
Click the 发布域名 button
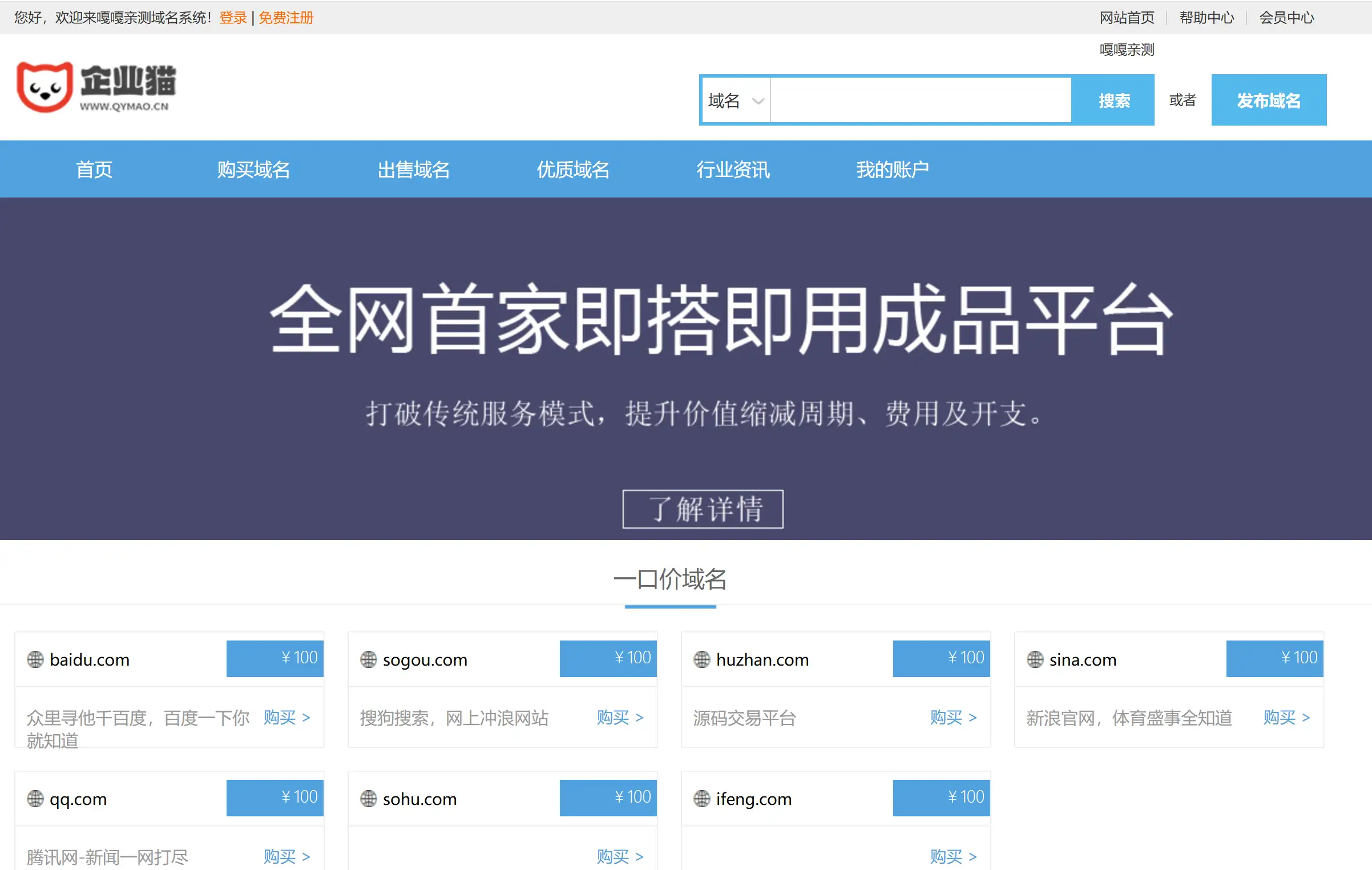tap(1268, 100)
